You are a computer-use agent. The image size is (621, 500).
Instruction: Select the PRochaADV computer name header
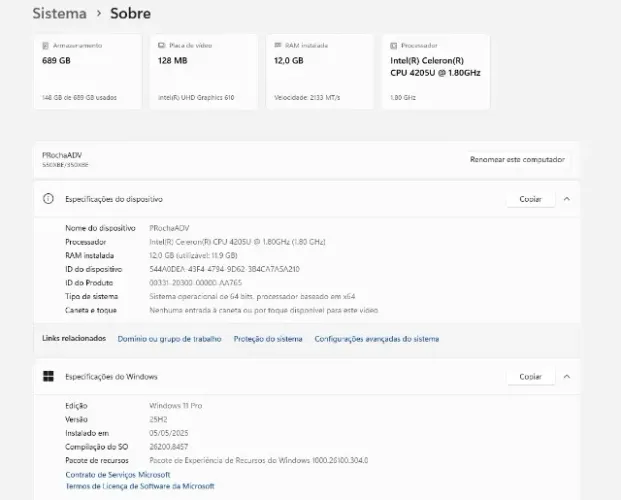(62, 155)
